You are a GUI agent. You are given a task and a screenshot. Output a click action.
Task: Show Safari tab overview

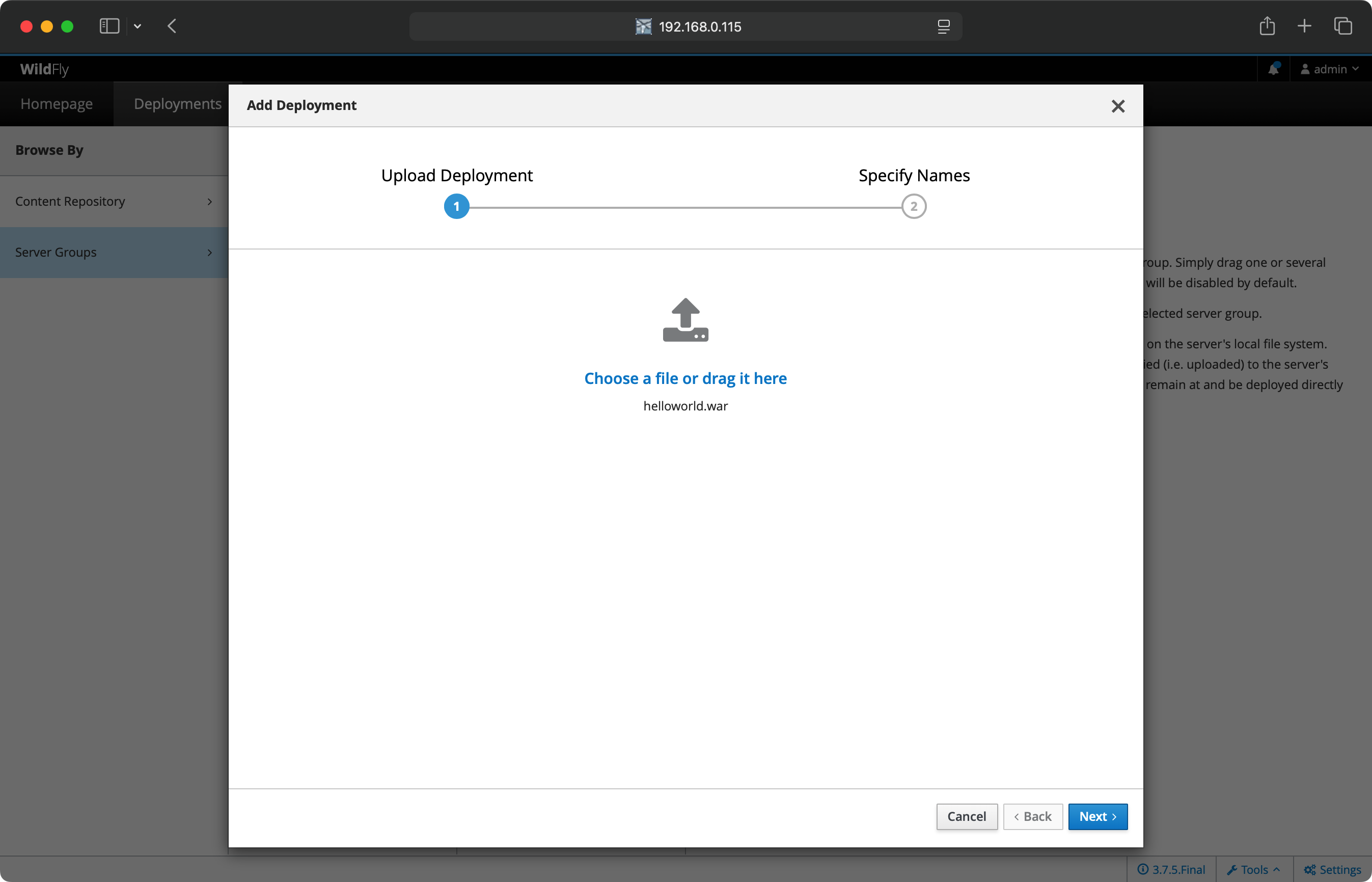click(x=1343, y=26)
